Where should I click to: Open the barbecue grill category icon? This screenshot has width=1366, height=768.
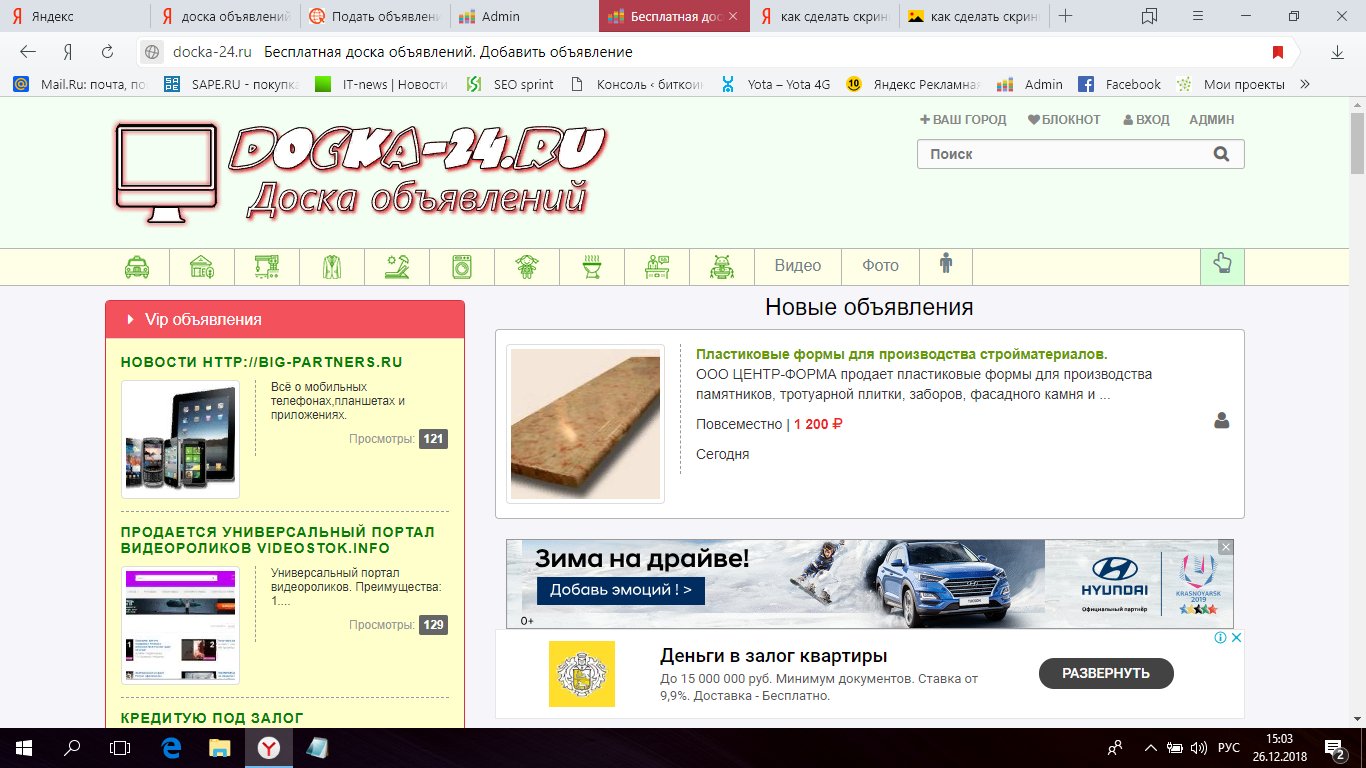point(592,266)
